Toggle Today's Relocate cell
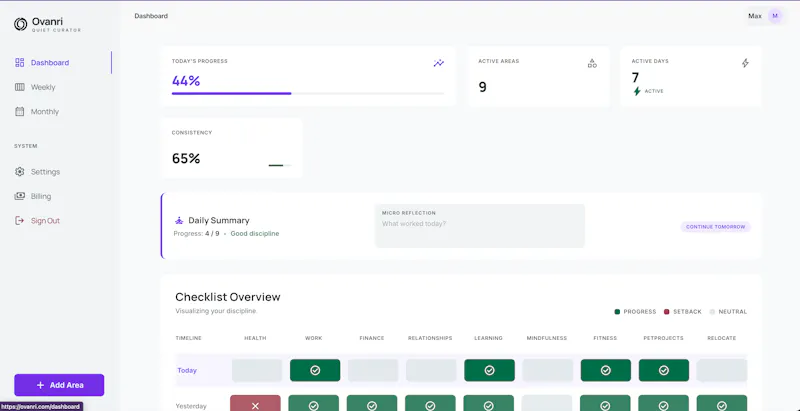 point(722,370)
